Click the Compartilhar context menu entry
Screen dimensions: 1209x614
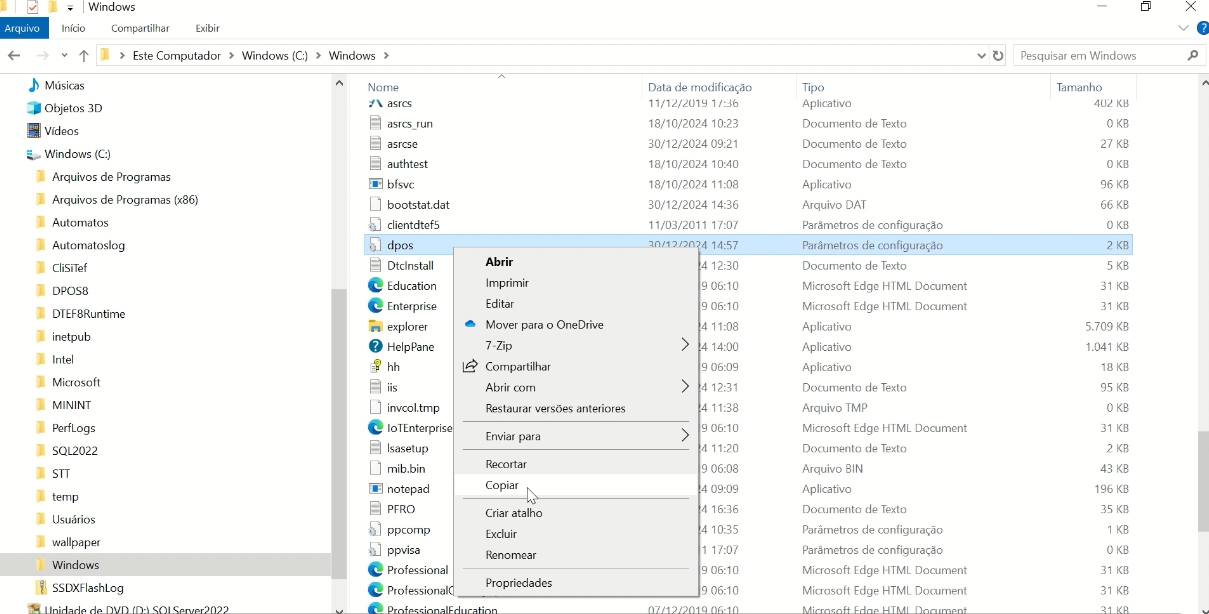[518, 367]
